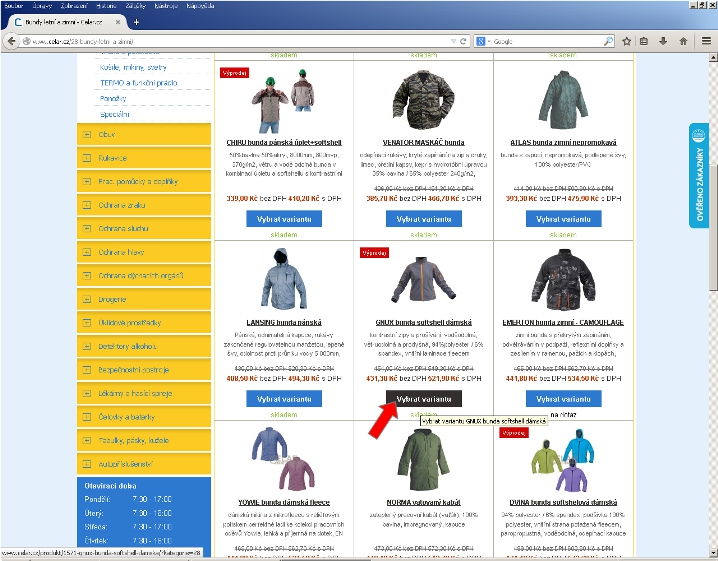Go to the browser home icon

[683, 41]
